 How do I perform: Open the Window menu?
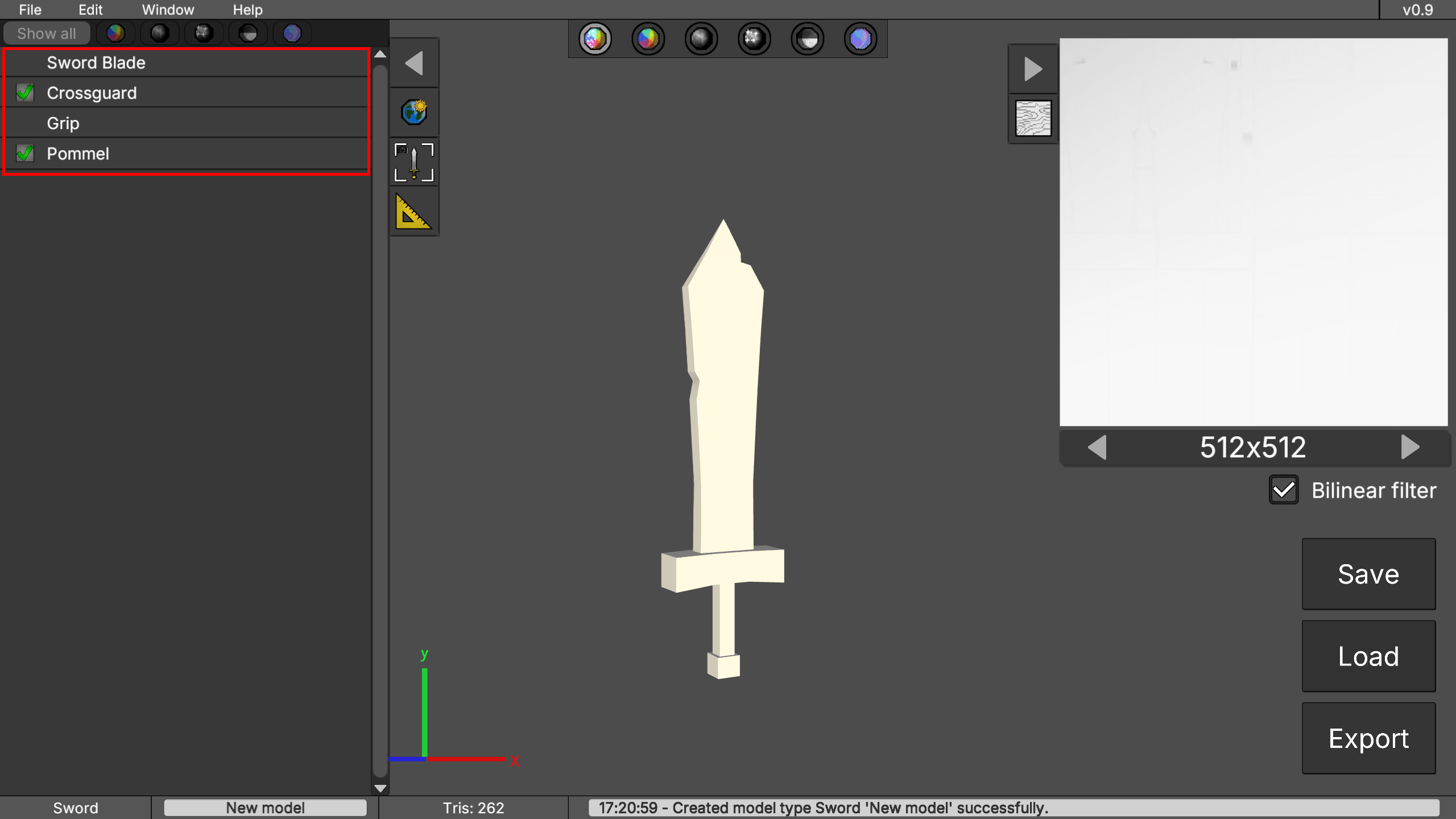tap(167, 9)
